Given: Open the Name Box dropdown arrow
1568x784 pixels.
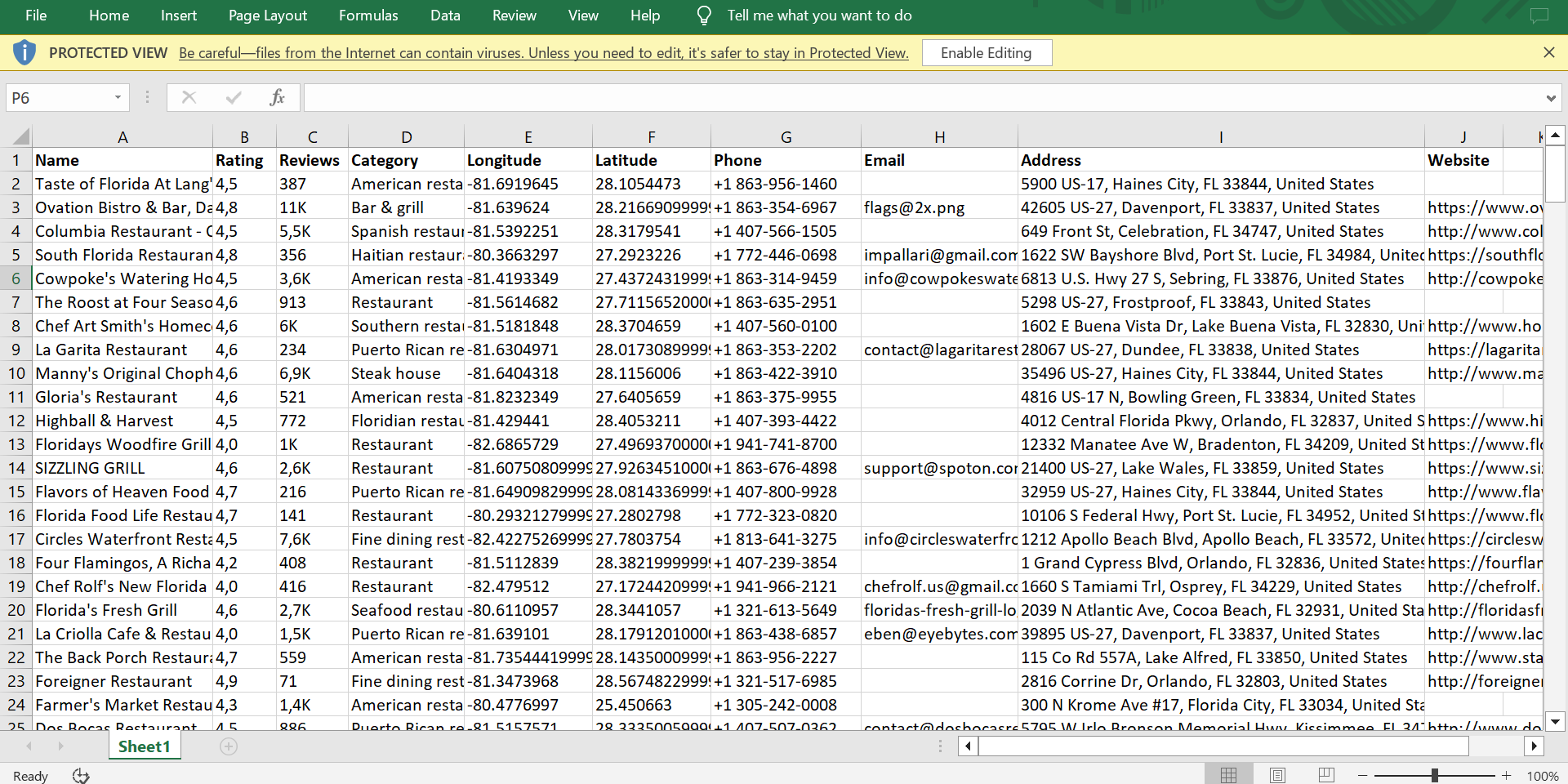Looking at the screenshot, I should 118,98.
